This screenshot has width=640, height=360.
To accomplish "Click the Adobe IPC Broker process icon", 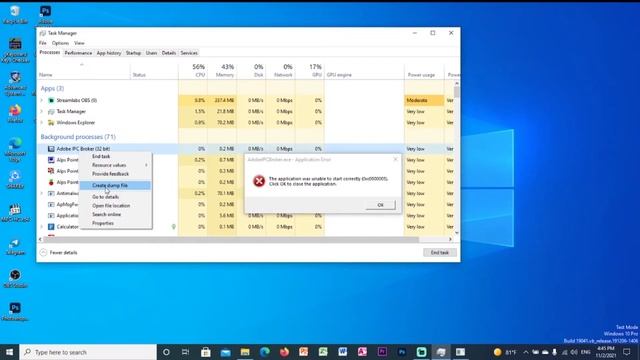I will 51,149.
